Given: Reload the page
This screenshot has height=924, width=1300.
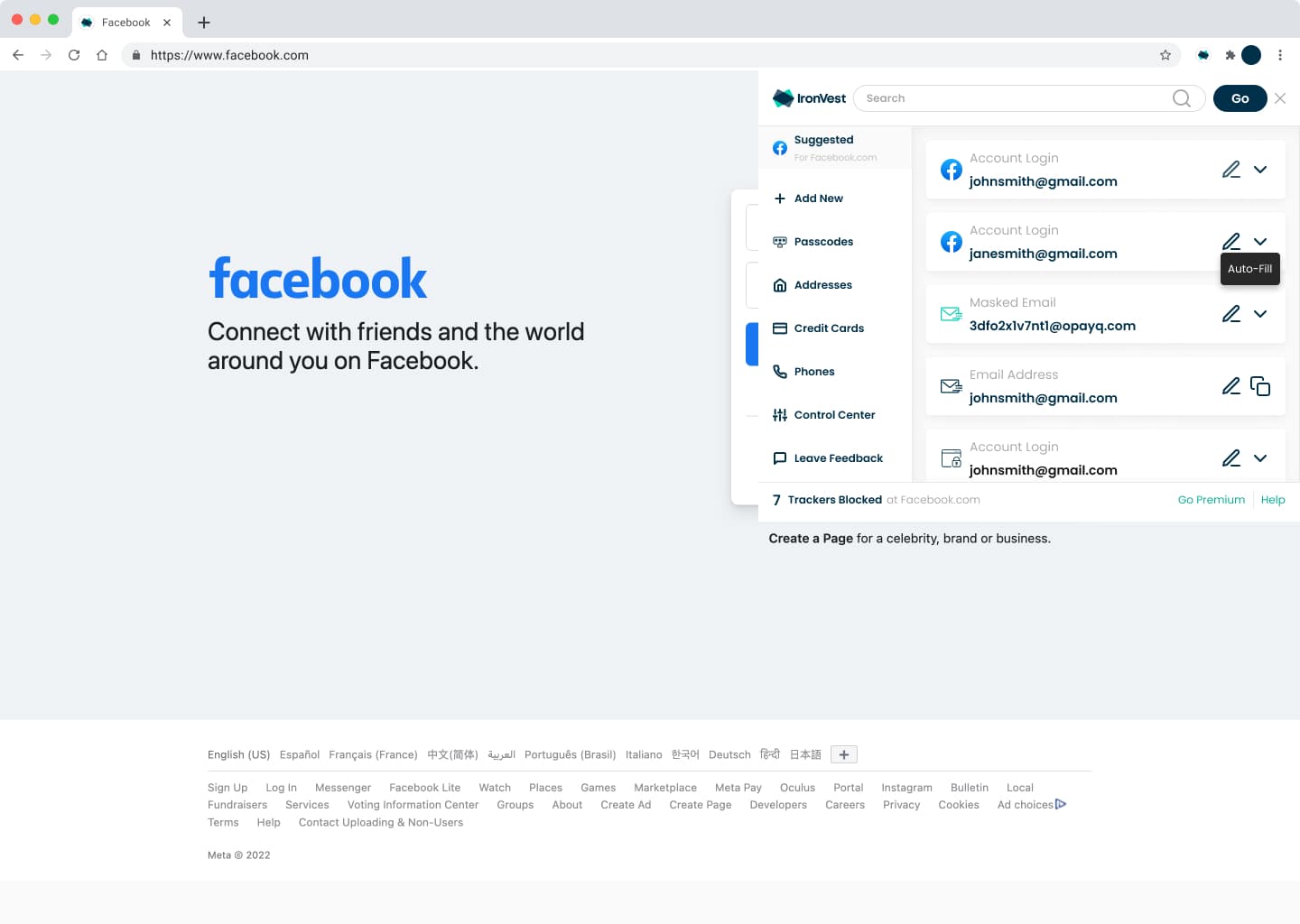Looking at the screenshot, I should [x=74, y=55].
